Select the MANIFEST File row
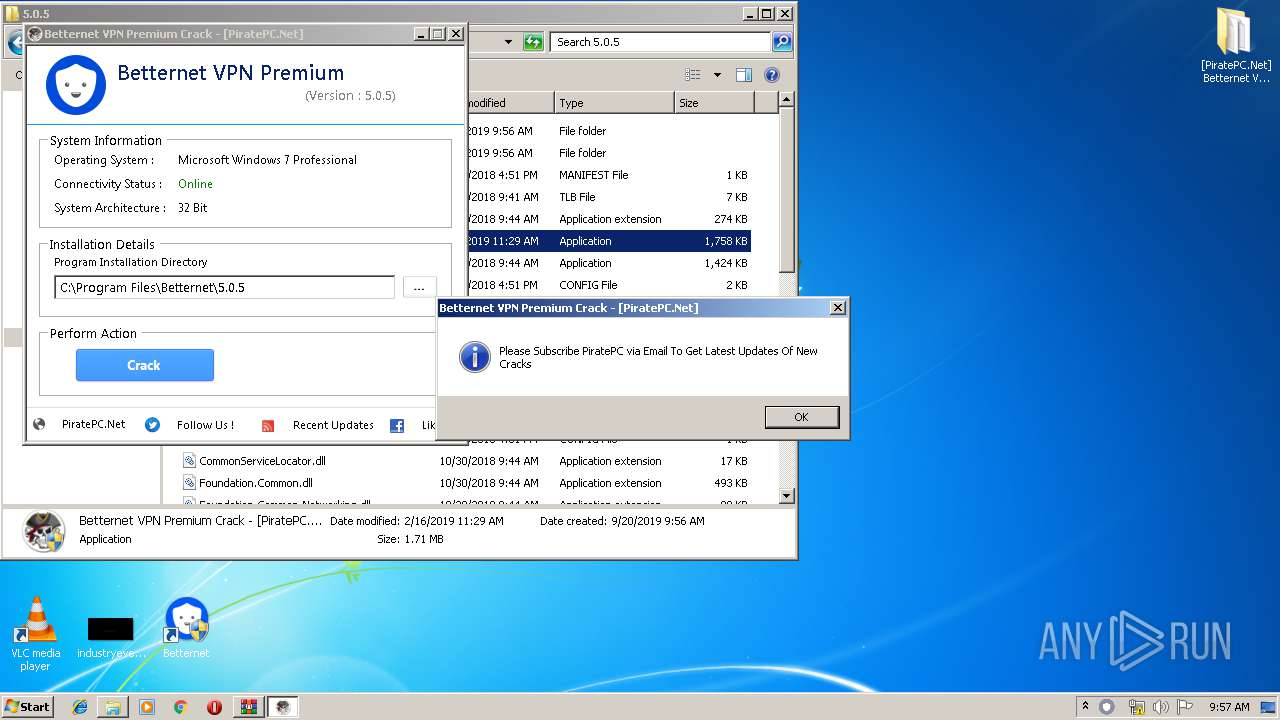The height and width of the screenshot is (720, 1280). pyautogui.click(x=608, y=175)
